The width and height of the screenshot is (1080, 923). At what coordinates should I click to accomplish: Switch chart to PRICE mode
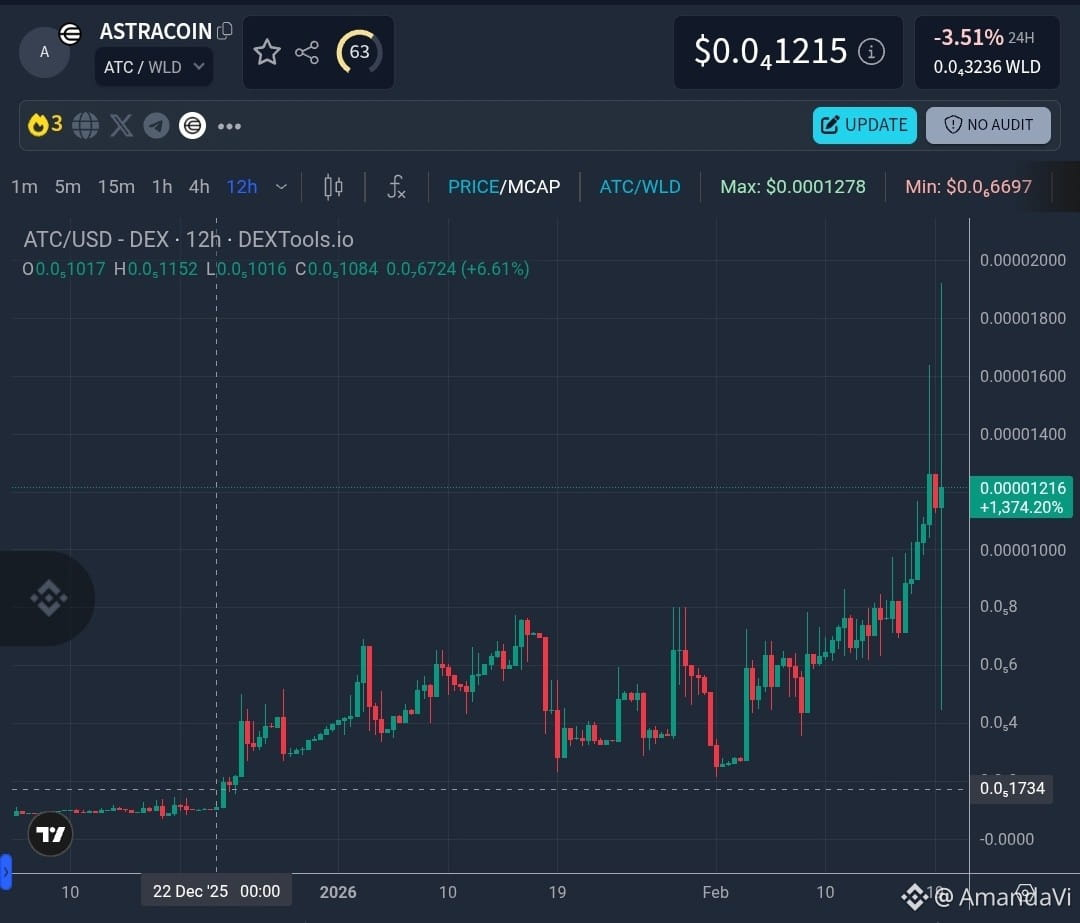[x=473, y=187]
